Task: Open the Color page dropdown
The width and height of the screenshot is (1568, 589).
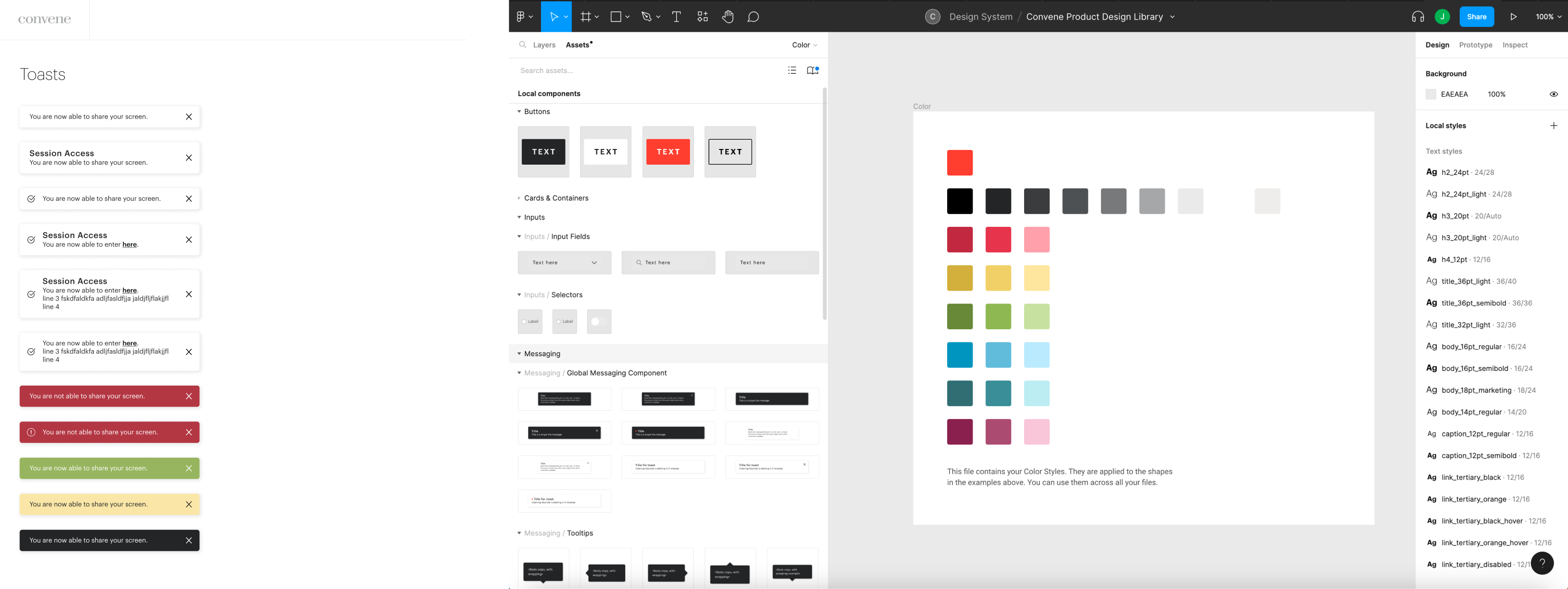Action: (804, 45)
